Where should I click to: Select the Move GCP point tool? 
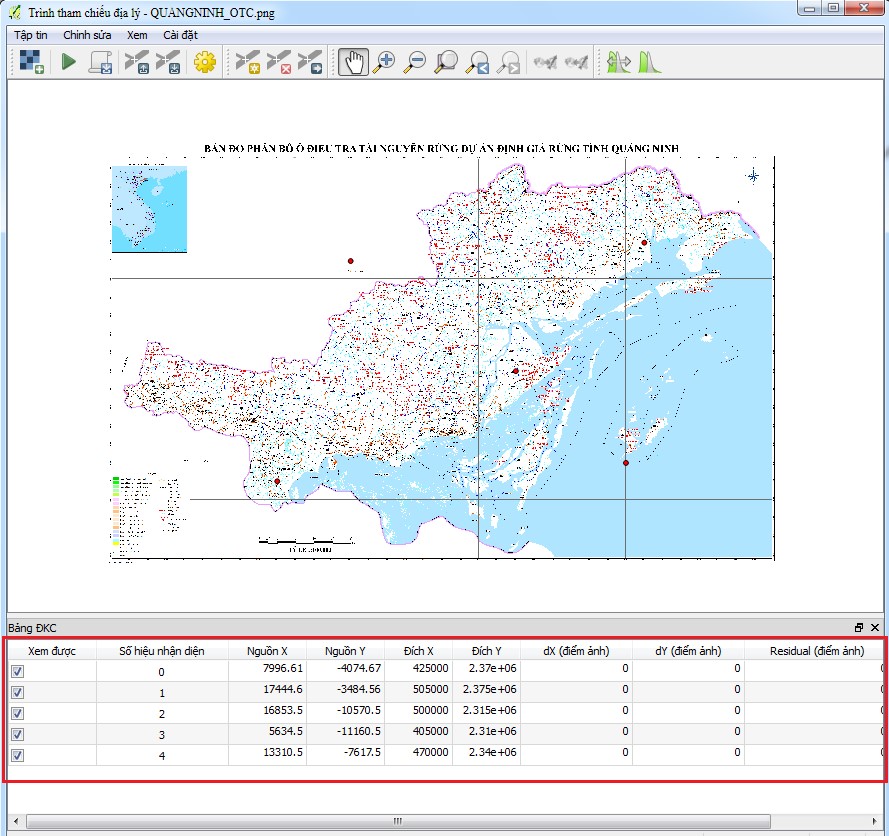tap(310, 62)
